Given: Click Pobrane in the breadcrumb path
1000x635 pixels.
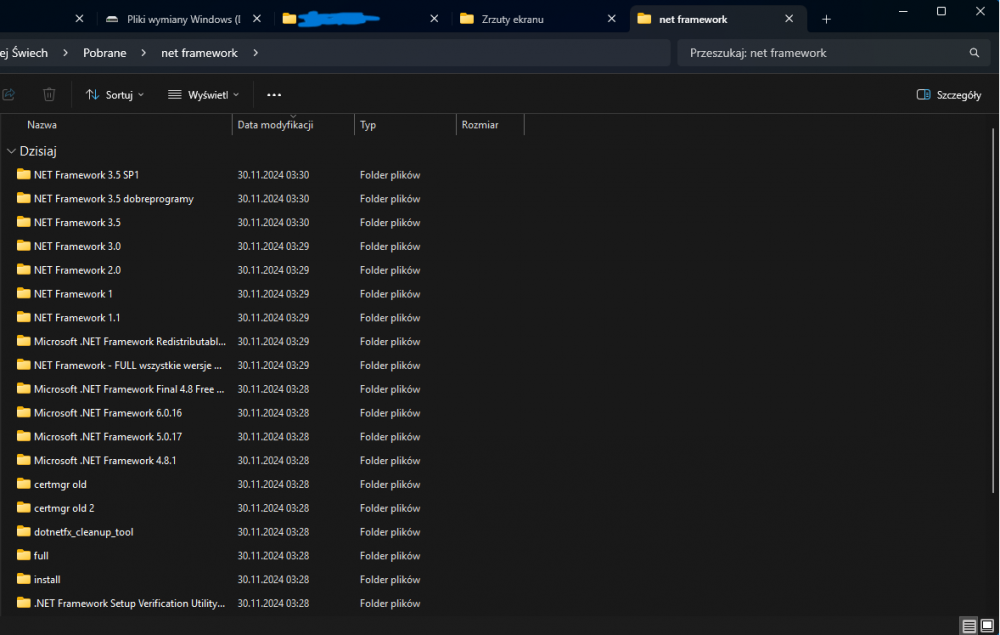Looking at the screenshot, I should point(105,53).
